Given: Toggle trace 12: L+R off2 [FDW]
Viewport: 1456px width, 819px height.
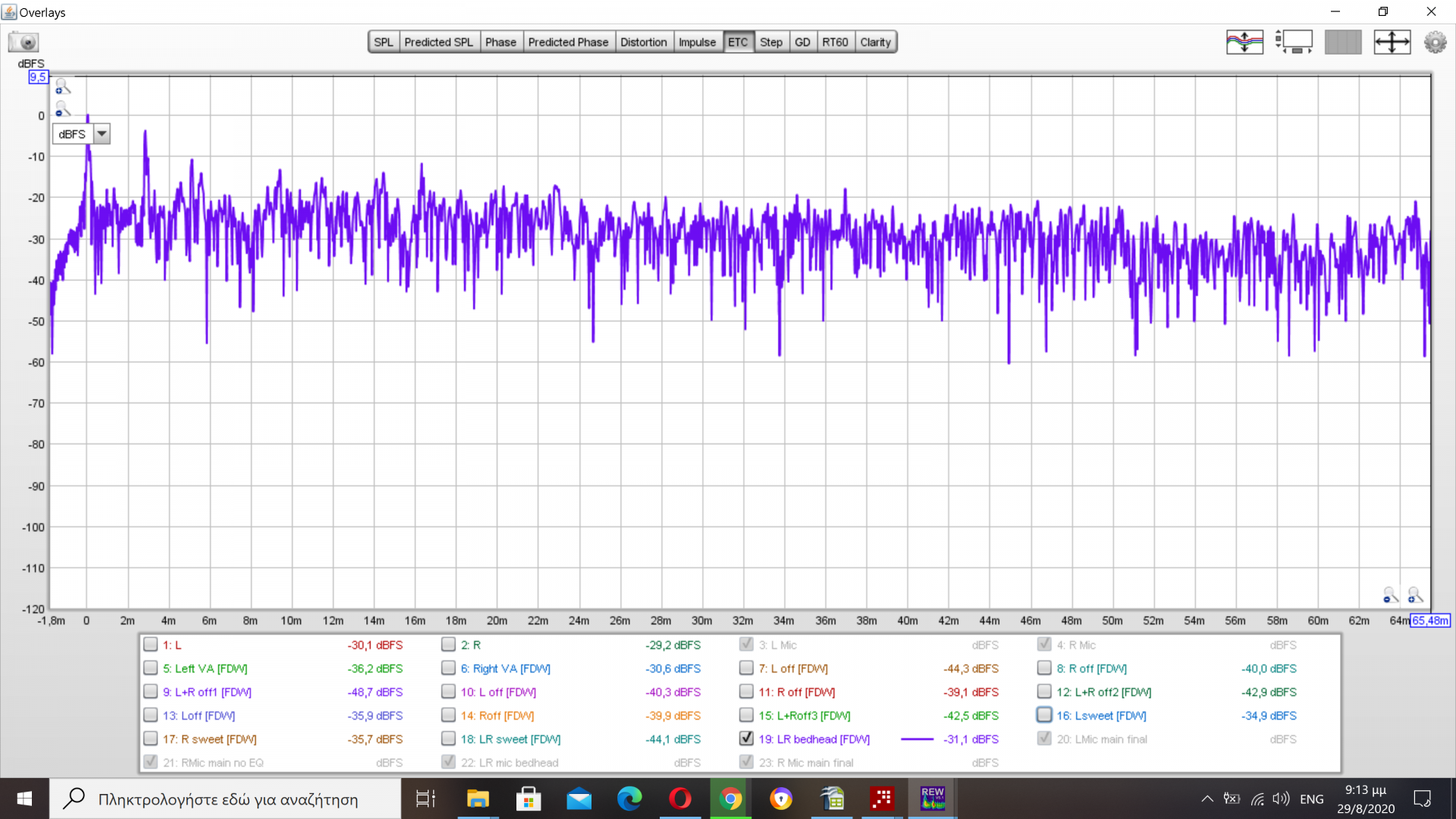Looking at the screenshot, I should [x=1044, y=692].
